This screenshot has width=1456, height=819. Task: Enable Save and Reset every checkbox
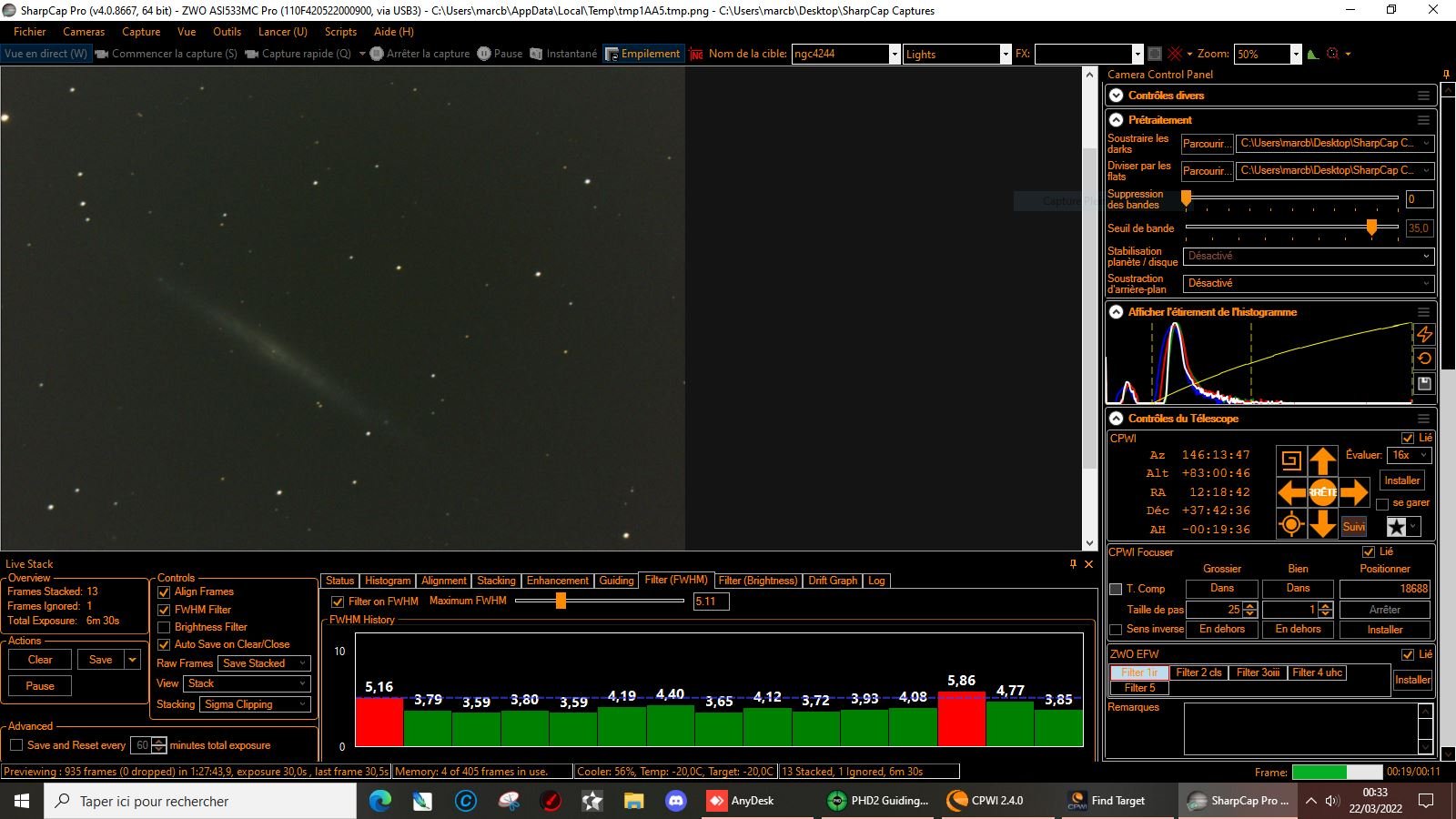pos(16,745)
